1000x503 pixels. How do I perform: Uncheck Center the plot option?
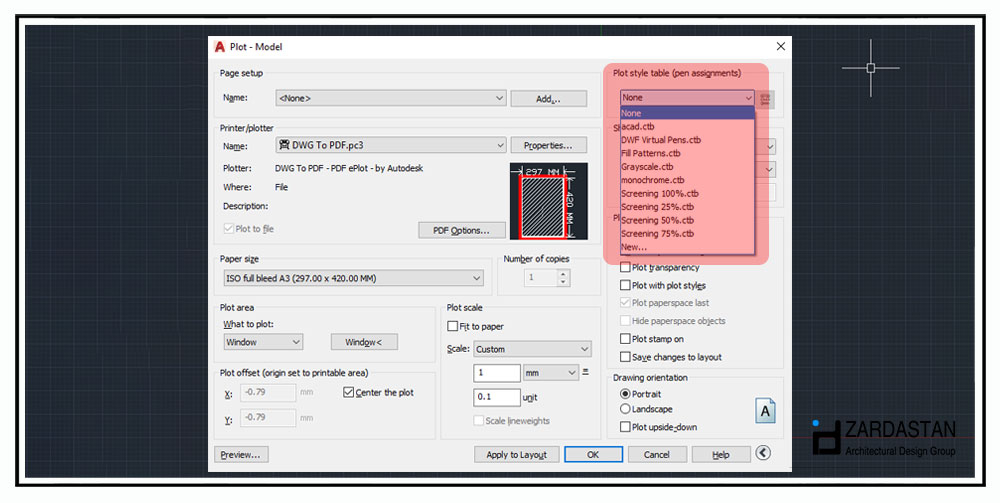349,393
